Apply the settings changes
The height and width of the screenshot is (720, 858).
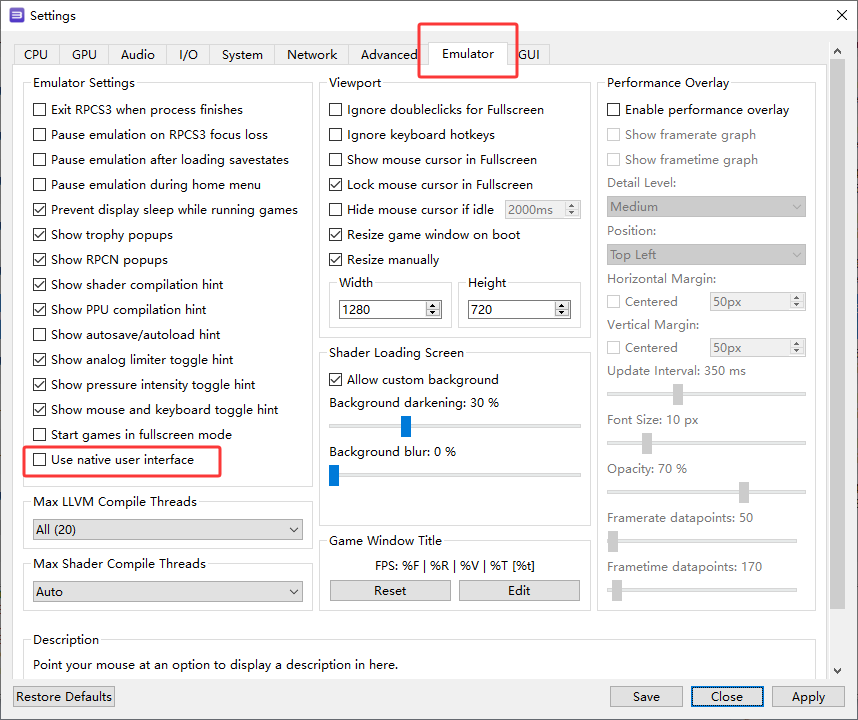808,696
